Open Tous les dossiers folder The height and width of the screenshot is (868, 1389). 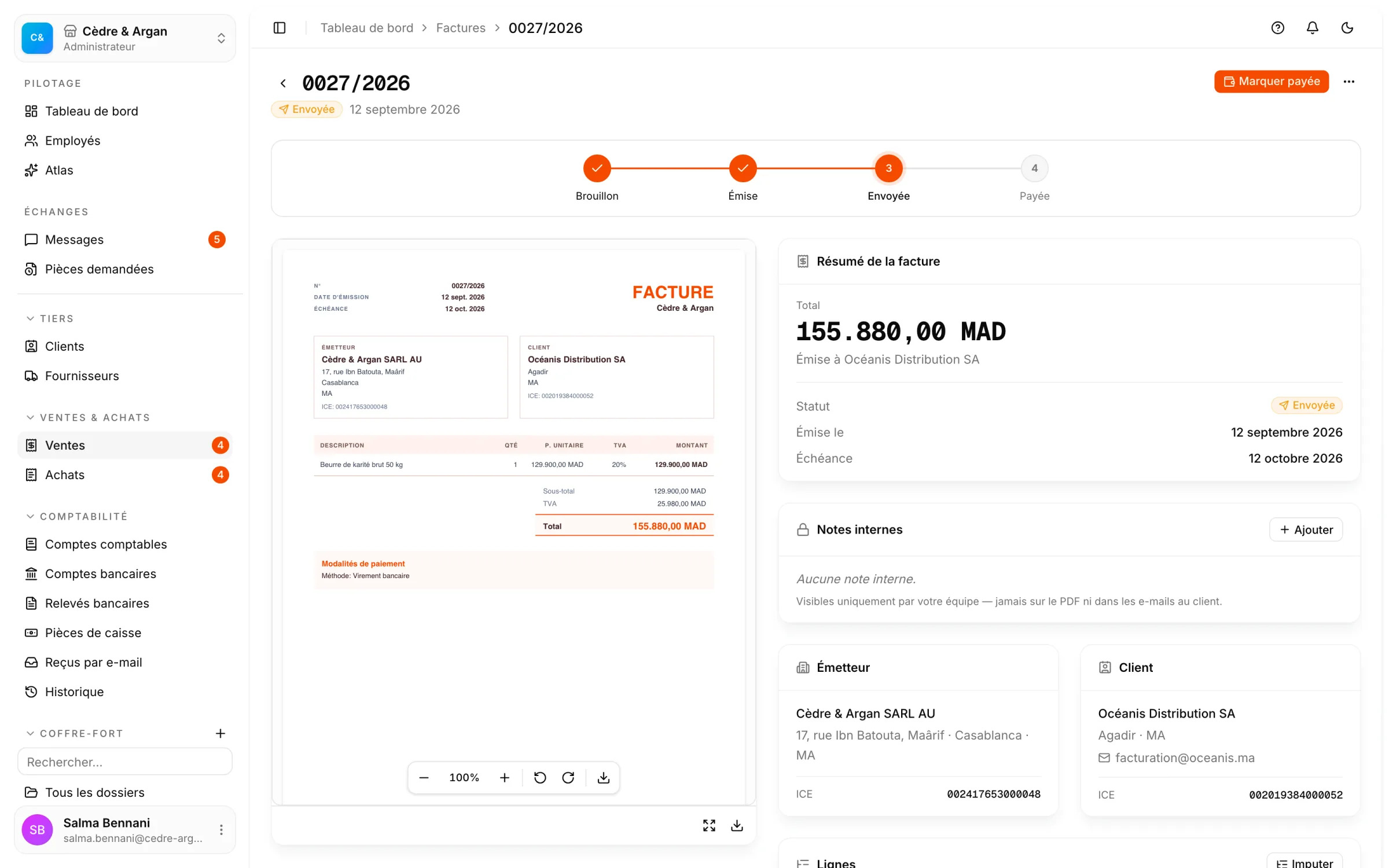click(x=124, y=792)
